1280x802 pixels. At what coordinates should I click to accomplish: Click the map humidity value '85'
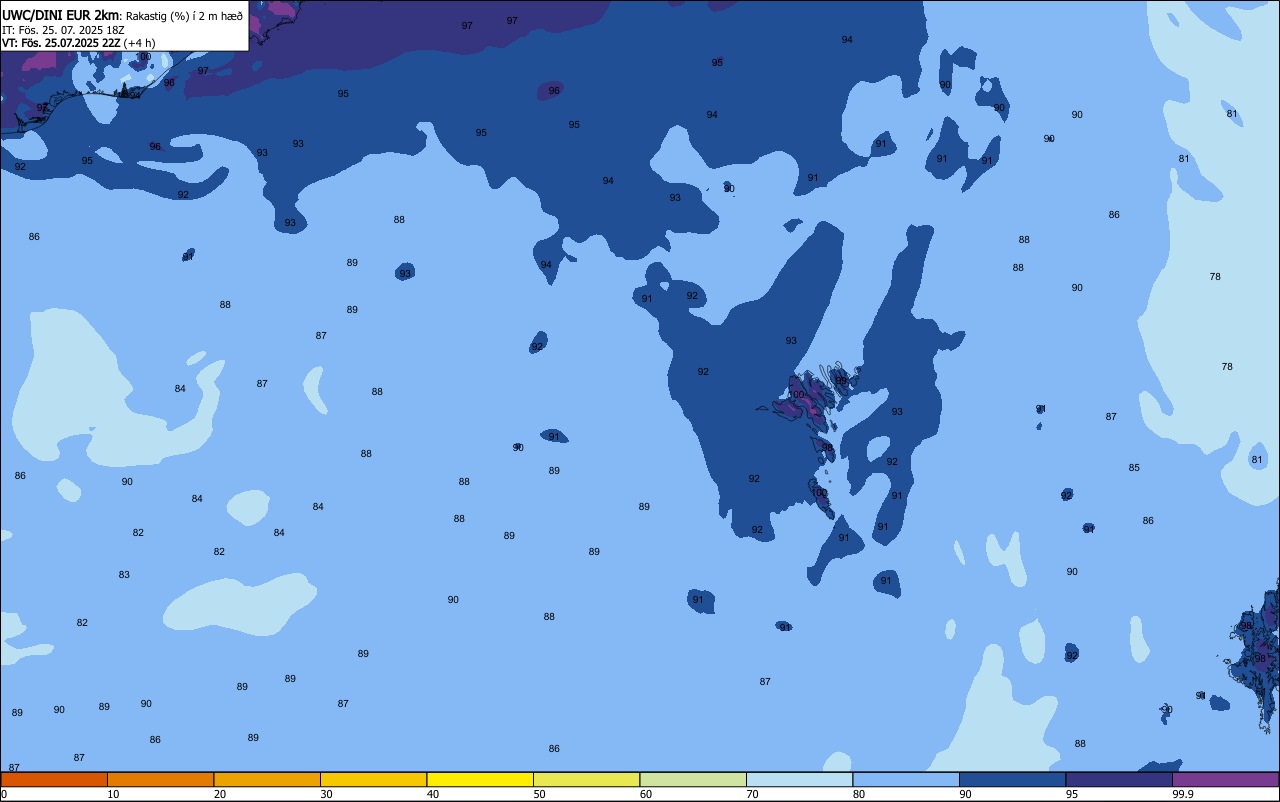coord(1134,468)
